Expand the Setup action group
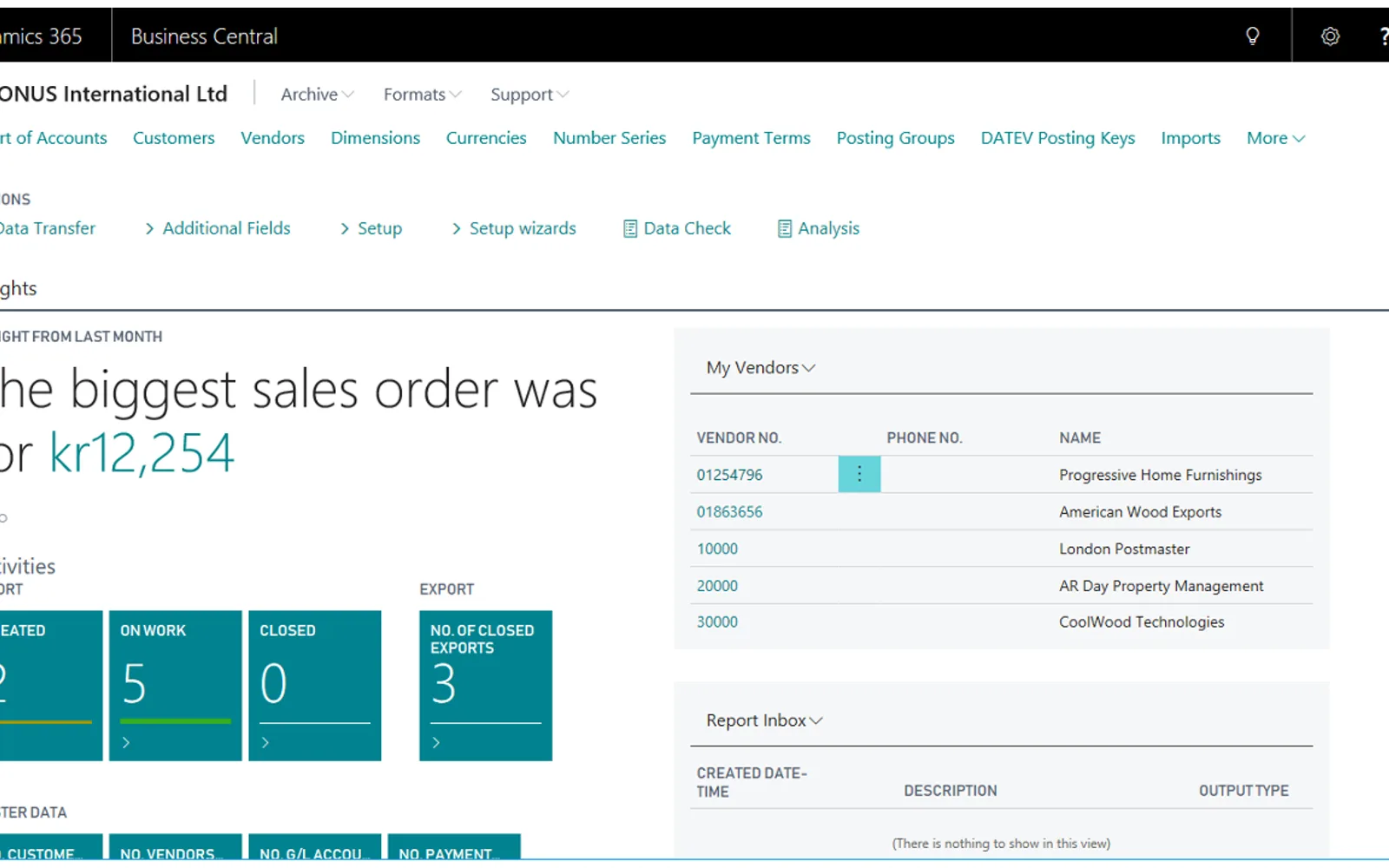Screen dimensions: 1389x868 pyautogui.click(x=372, y=228)
